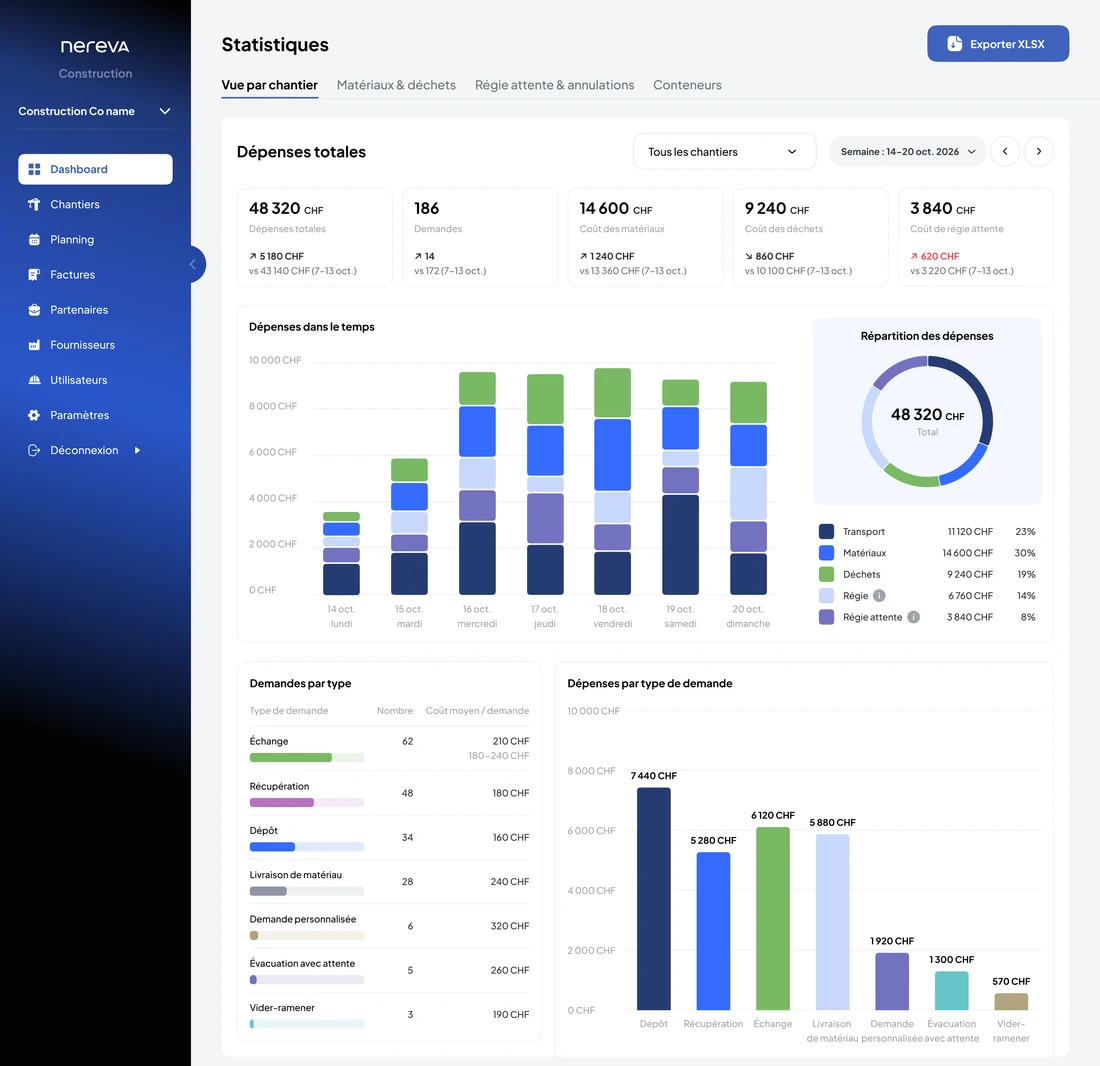
Task: Click the Paramètres gear icon
Action: tap(34, 414)
